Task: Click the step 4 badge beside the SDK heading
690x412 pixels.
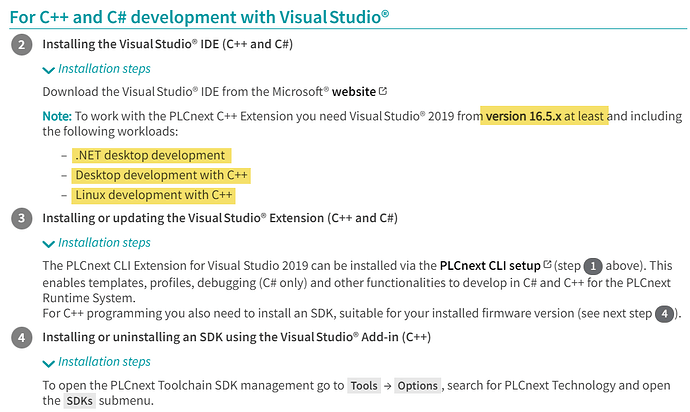Action: tap(21, 337)
